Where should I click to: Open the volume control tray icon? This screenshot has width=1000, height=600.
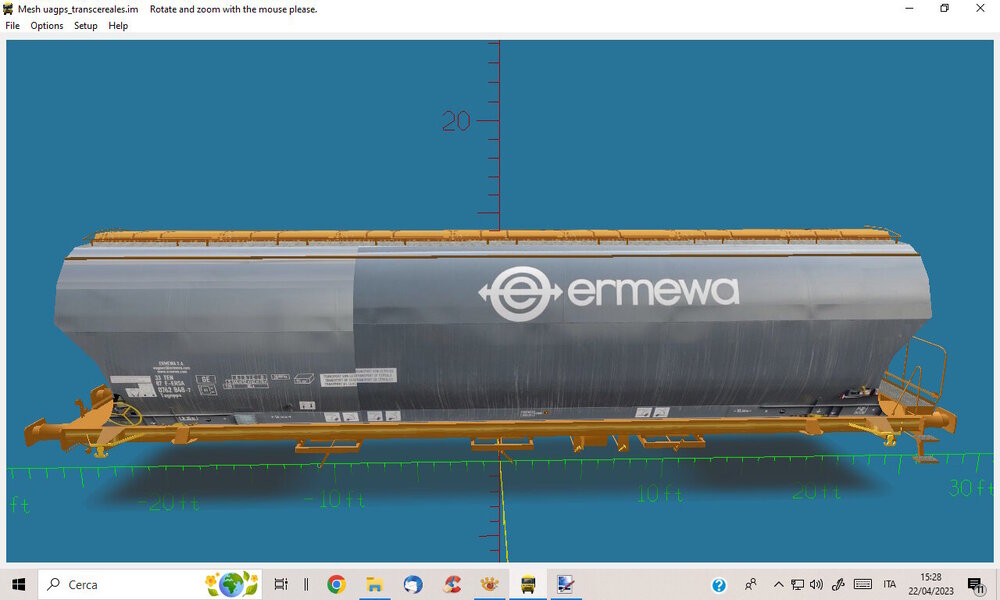click(816, 584)
